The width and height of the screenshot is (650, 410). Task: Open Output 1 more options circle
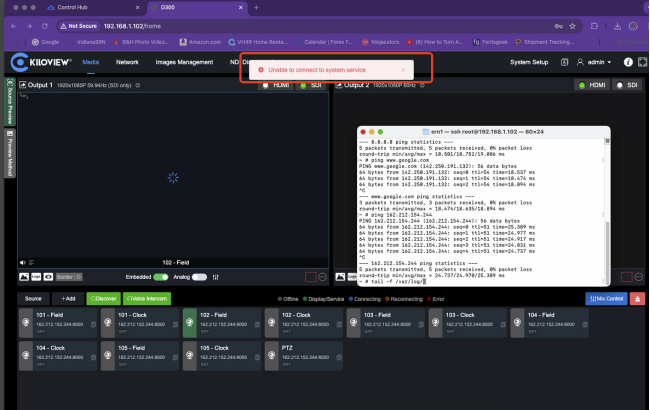click(323, 277)
